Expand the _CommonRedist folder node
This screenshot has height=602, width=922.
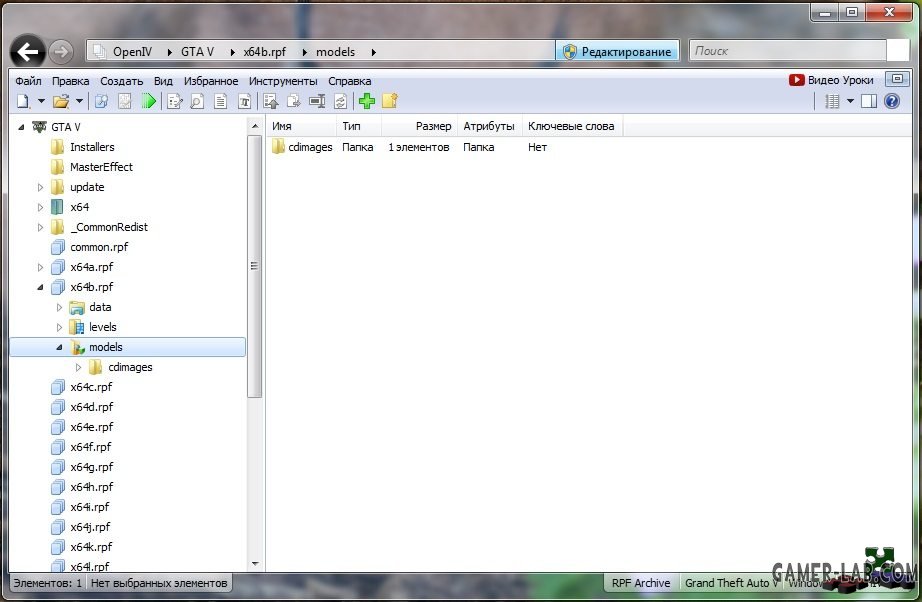coord(40,228)
